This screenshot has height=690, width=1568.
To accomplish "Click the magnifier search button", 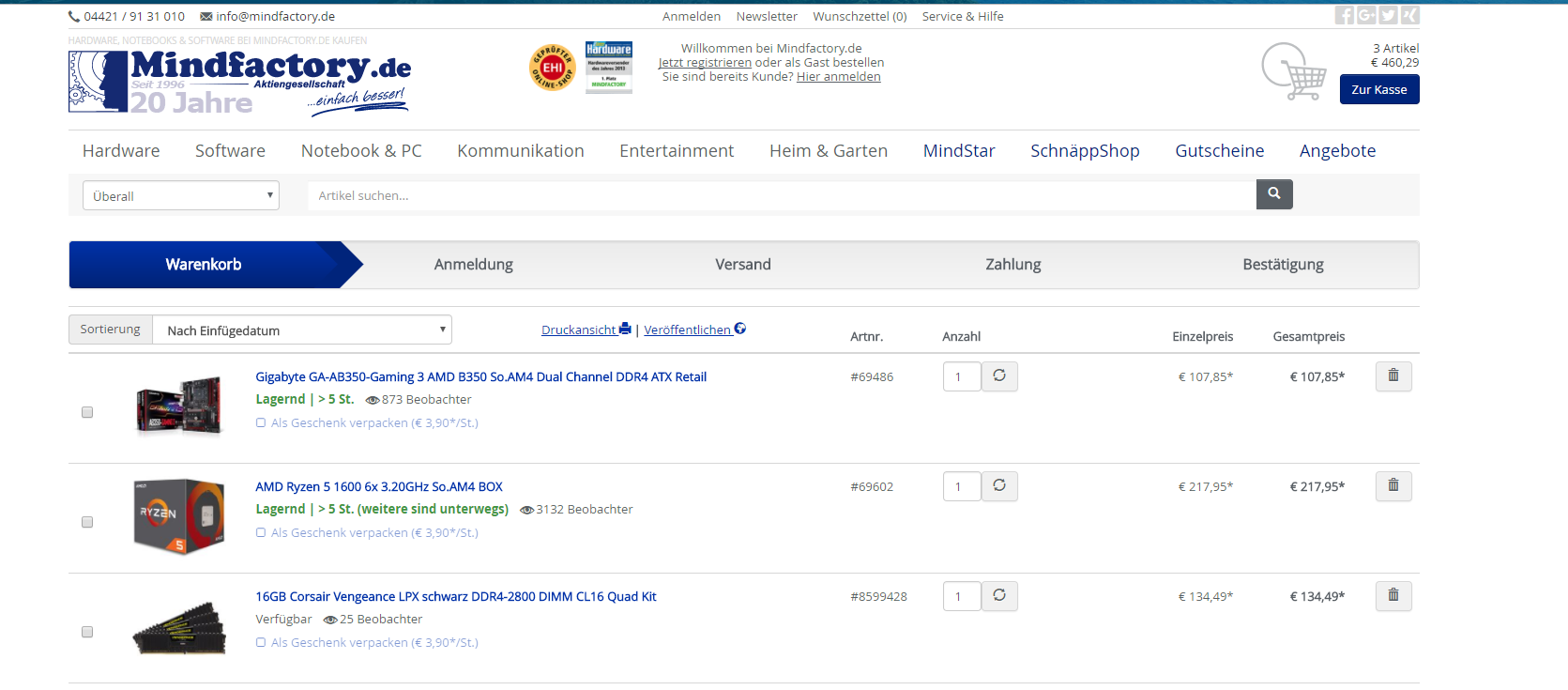I will pos(1274,193).
